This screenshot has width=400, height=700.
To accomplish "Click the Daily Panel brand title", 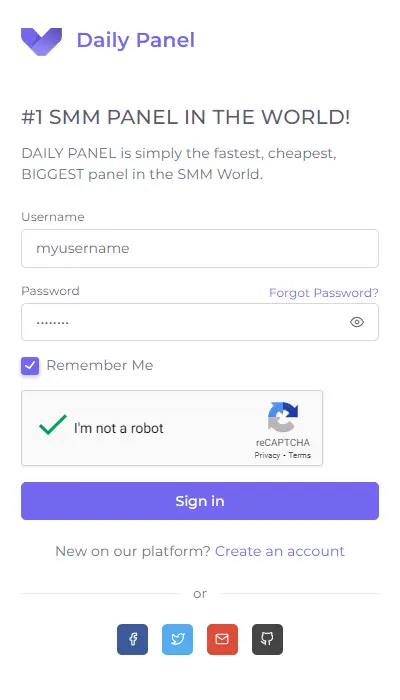I will [136, 40].
